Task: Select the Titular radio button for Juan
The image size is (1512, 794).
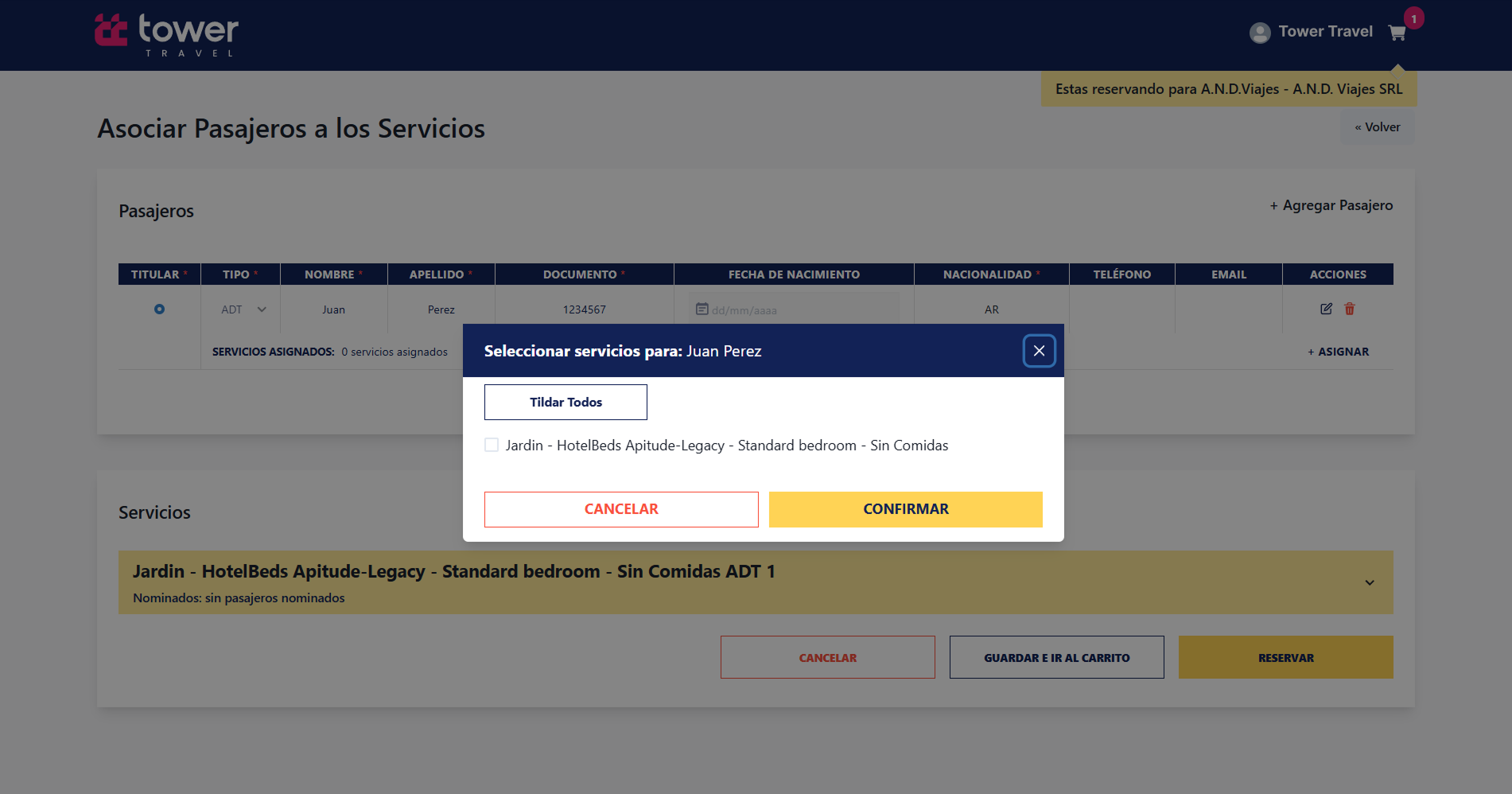Action: coord(159,309)
